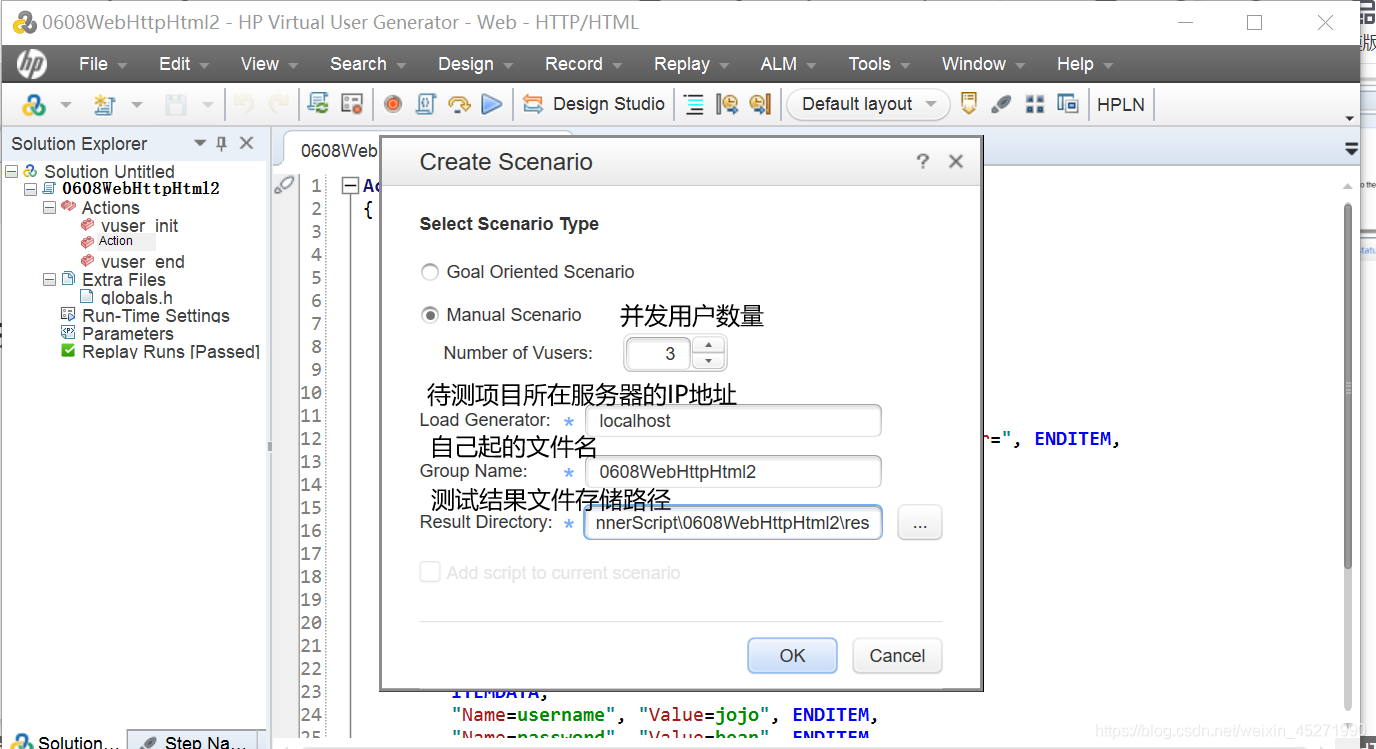Viewport: 1376px width, 749px height.
Task: Click the indented lines toolbar icon
Action: coord(694,104)
